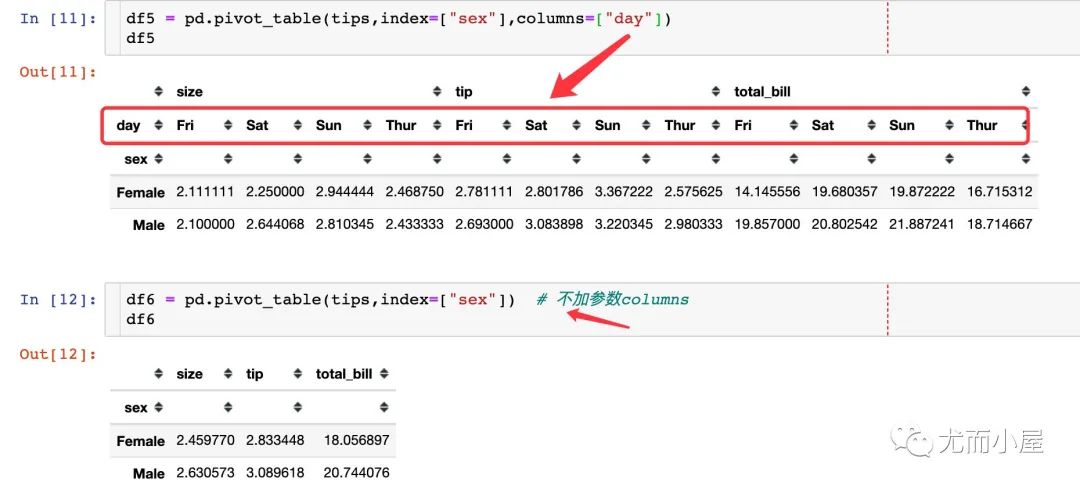
Task: Select cell value 2.630573 in Out[12]
Action: 205,474
